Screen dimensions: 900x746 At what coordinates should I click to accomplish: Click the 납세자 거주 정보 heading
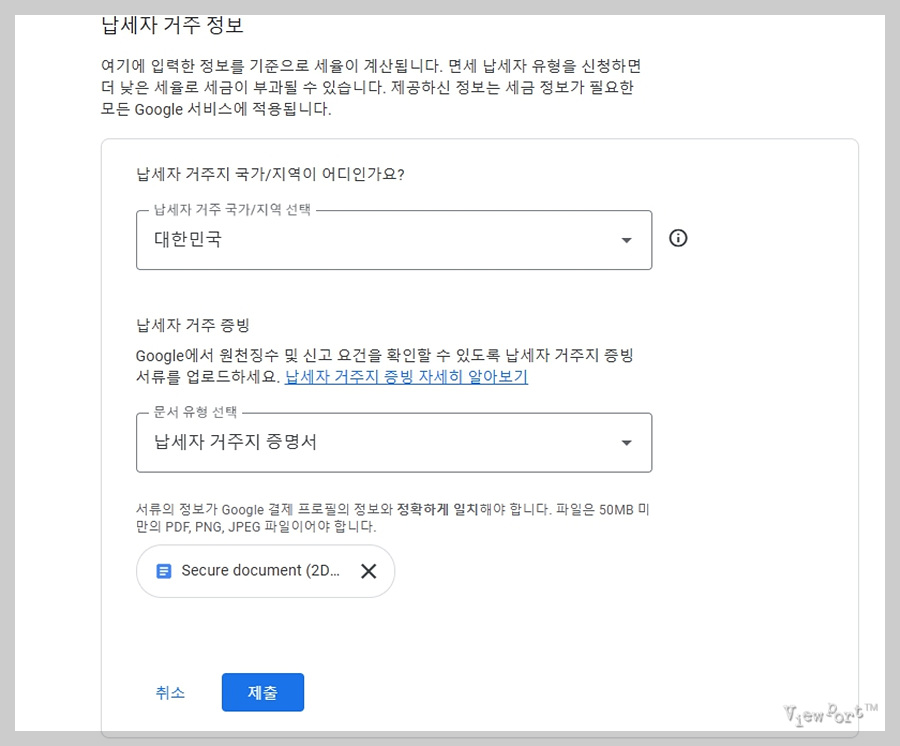[x=172, y=25]
